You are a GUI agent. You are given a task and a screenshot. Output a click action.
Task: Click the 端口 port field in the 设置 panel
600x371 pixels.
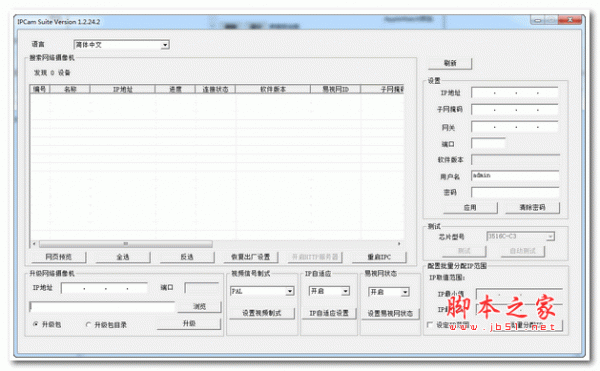488,143
